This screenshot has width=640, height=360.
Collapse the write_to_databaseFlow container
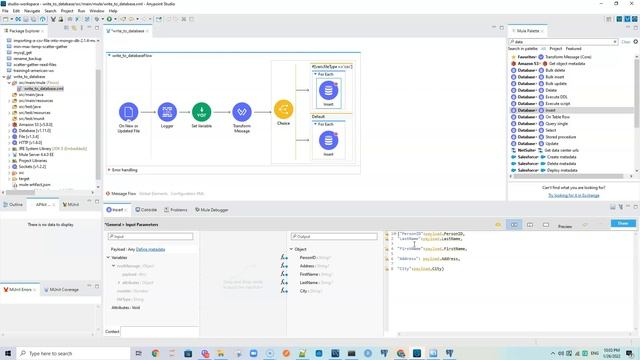109,56
